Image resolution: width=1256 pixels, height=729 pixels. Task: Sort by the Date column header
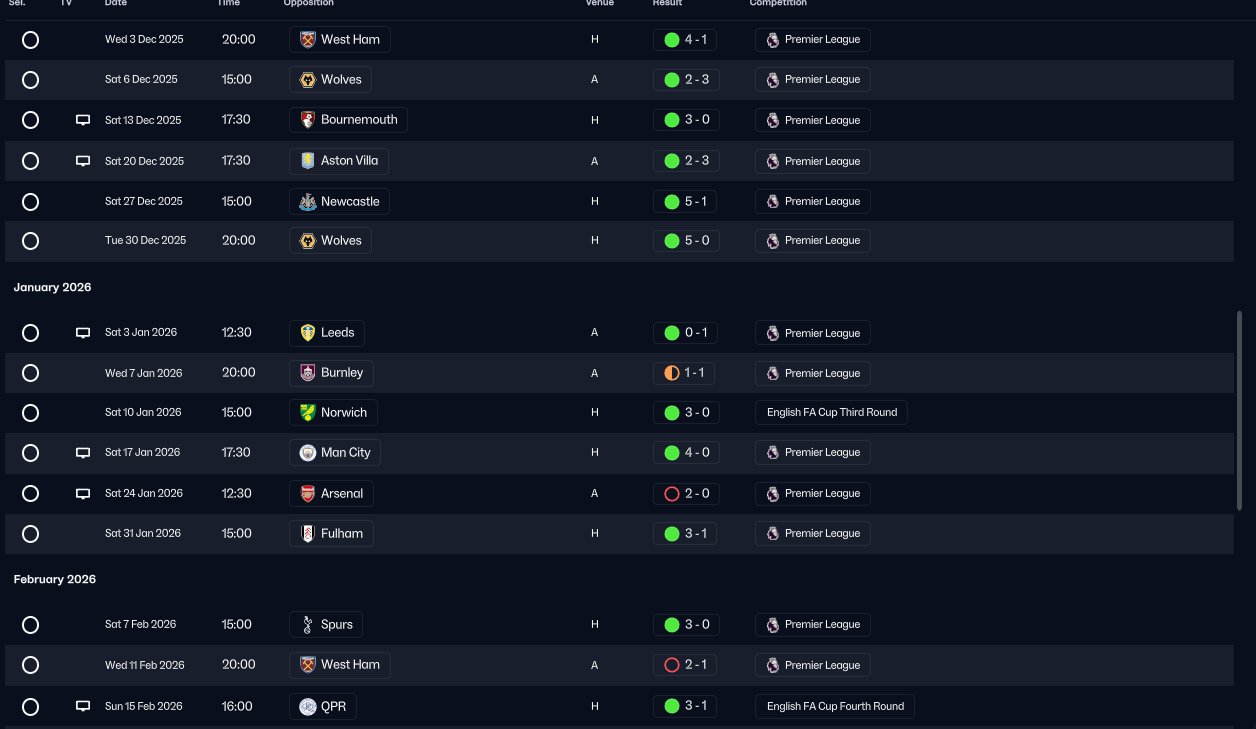pos(116,3)
